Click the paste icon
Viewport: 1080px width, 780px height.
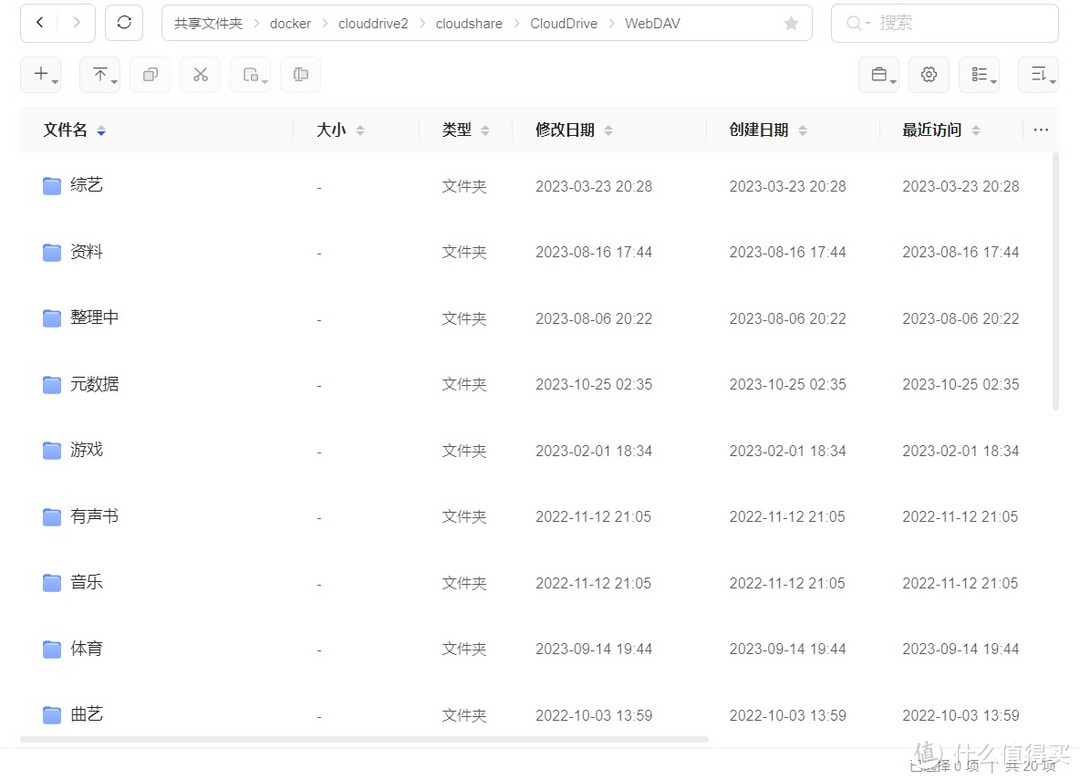(250, 74)
